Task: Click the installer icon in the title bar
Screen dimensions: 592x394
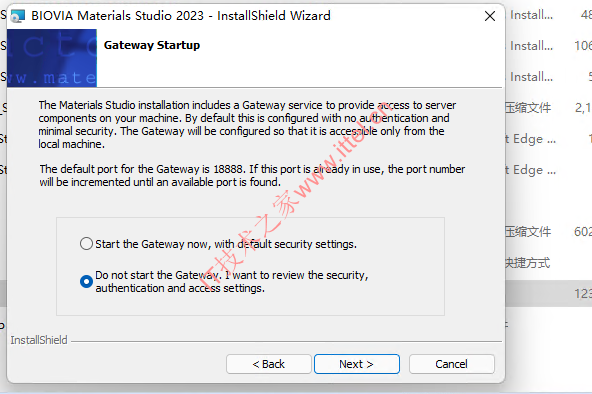Action: (x=18, y=16)
